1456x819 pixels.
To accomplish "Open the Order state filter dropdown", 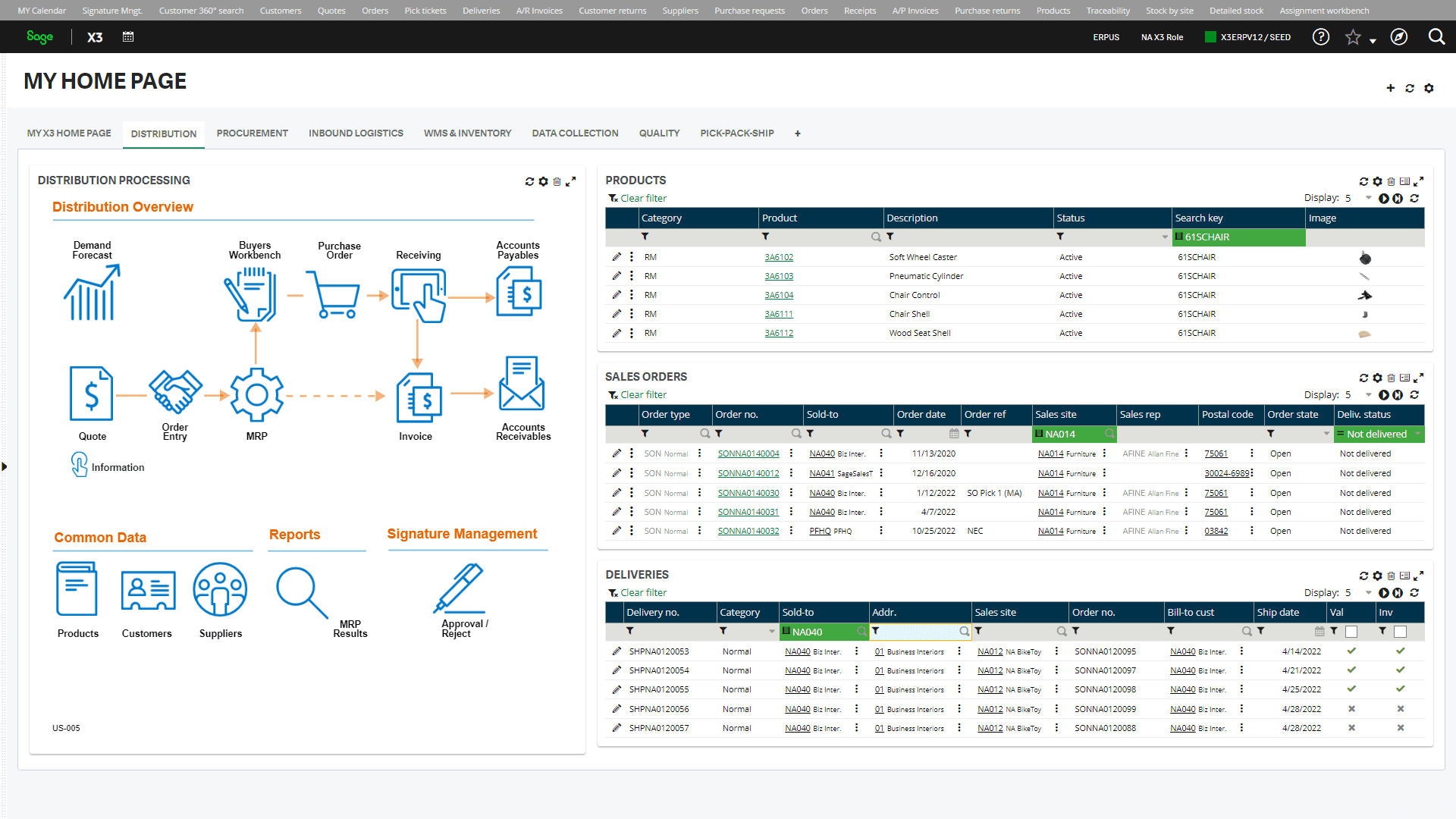I will [x=1326, y=434].
